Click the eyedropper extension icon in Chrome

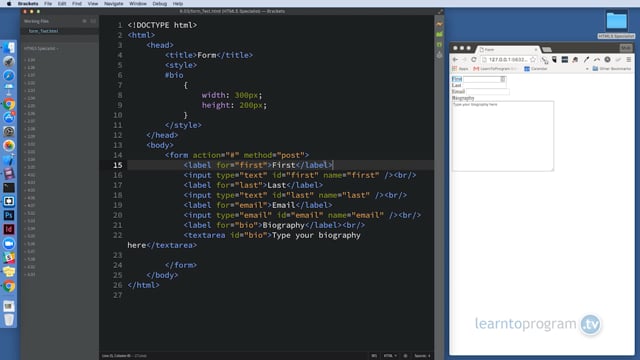click(586, 60)
